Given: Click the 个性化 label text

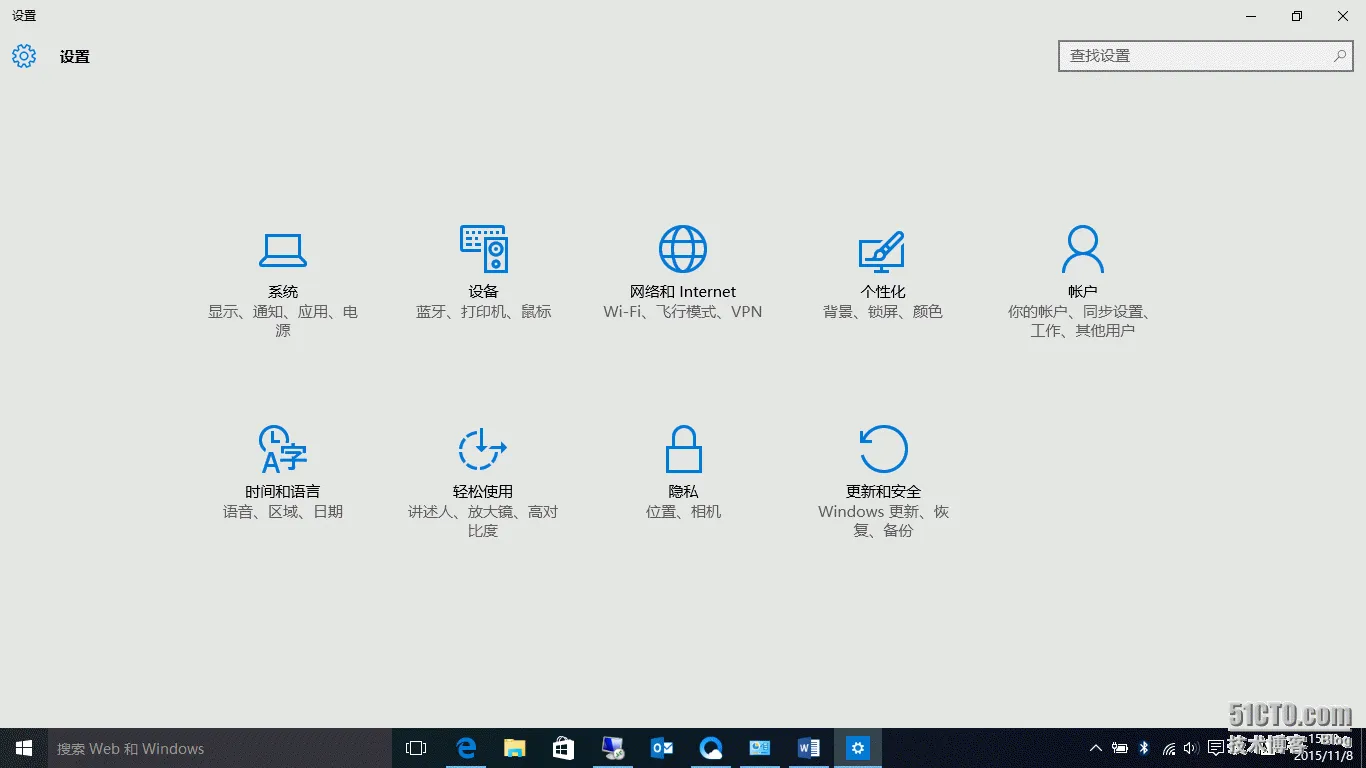Looking at the screenshot, I should (x=883, y=292).
